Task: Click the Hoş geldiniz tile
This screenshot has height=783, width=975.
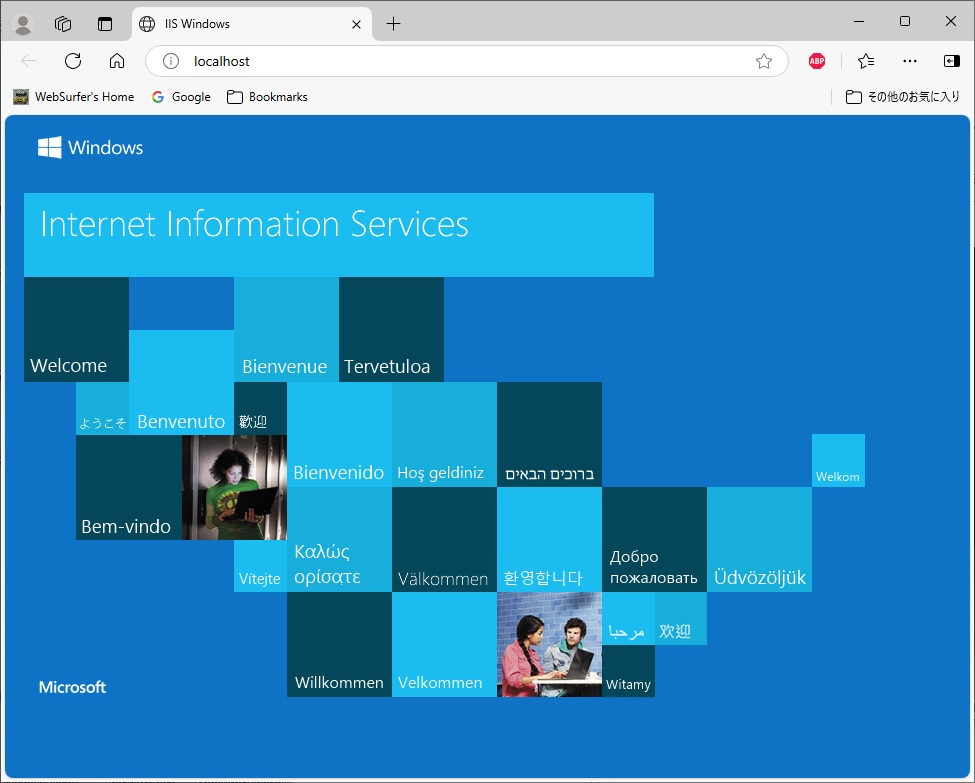Action: (445, 434)
